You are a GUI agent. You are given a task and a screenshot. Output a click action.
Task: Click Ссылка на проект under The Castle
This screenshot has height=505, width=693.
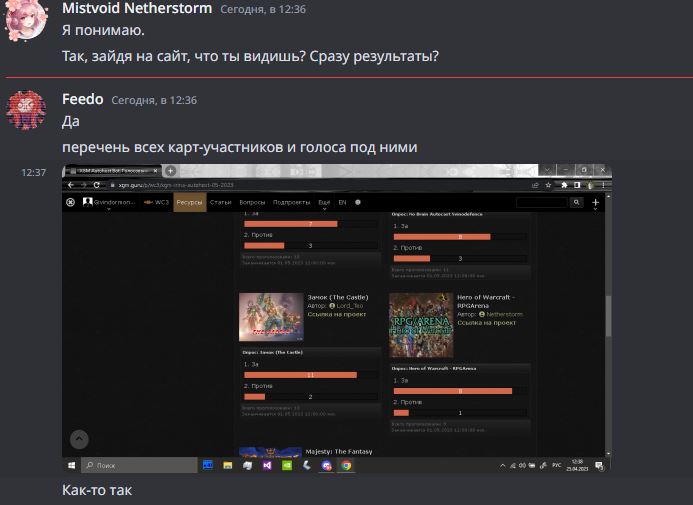[337, 314]
